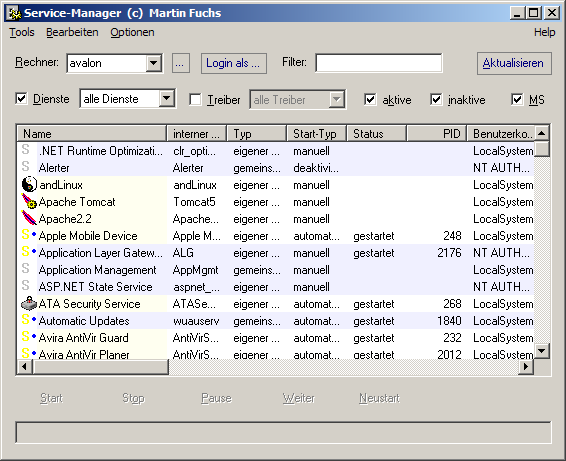Sort by the Name column header
The image size is (566, 461).
point(92,134)
